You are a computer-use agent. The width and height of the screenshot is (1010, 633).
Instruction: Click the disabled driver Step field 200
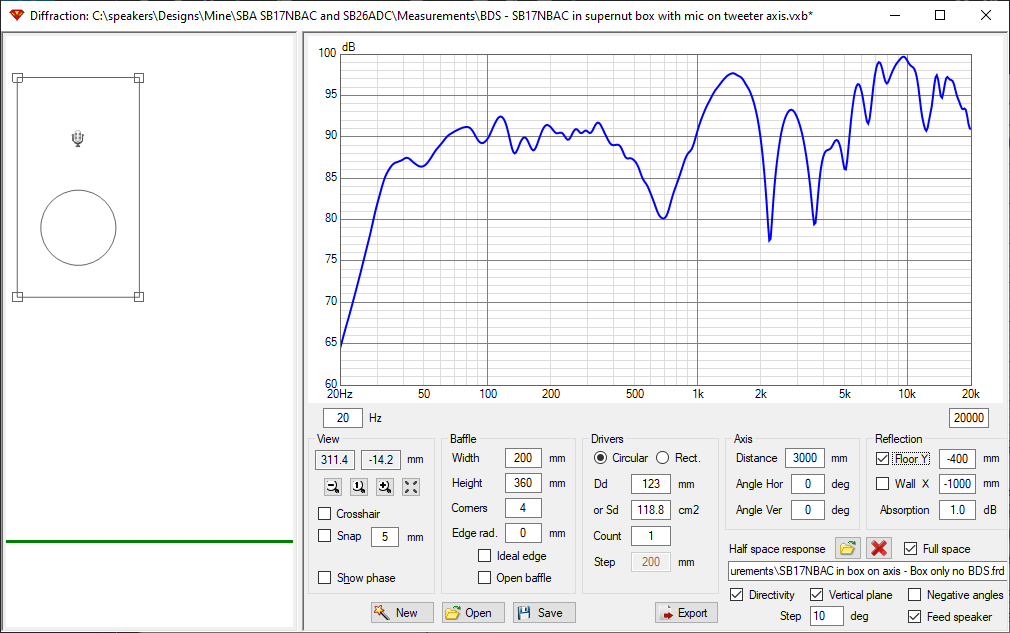pyautogui.click(x=651, y=562)
